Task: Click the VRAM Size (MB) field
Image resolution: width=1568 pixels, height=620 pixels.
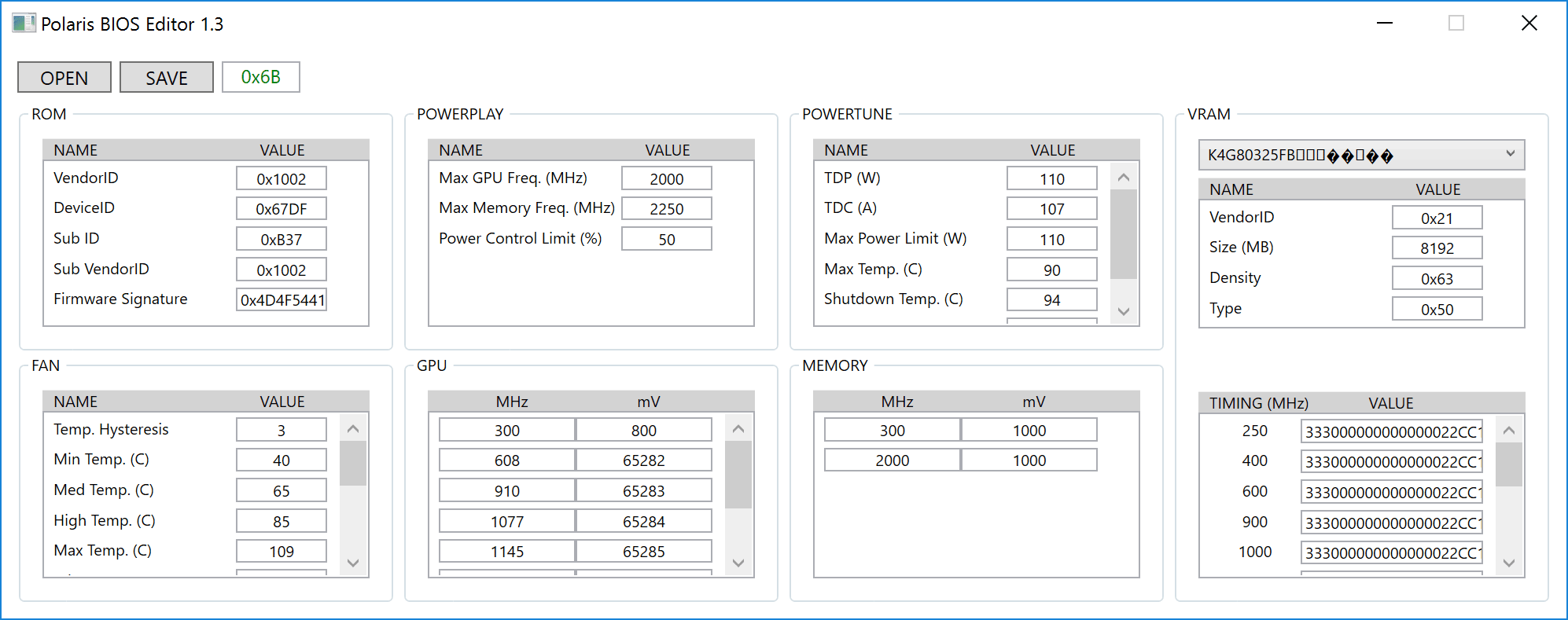Action: (1437, 248)
